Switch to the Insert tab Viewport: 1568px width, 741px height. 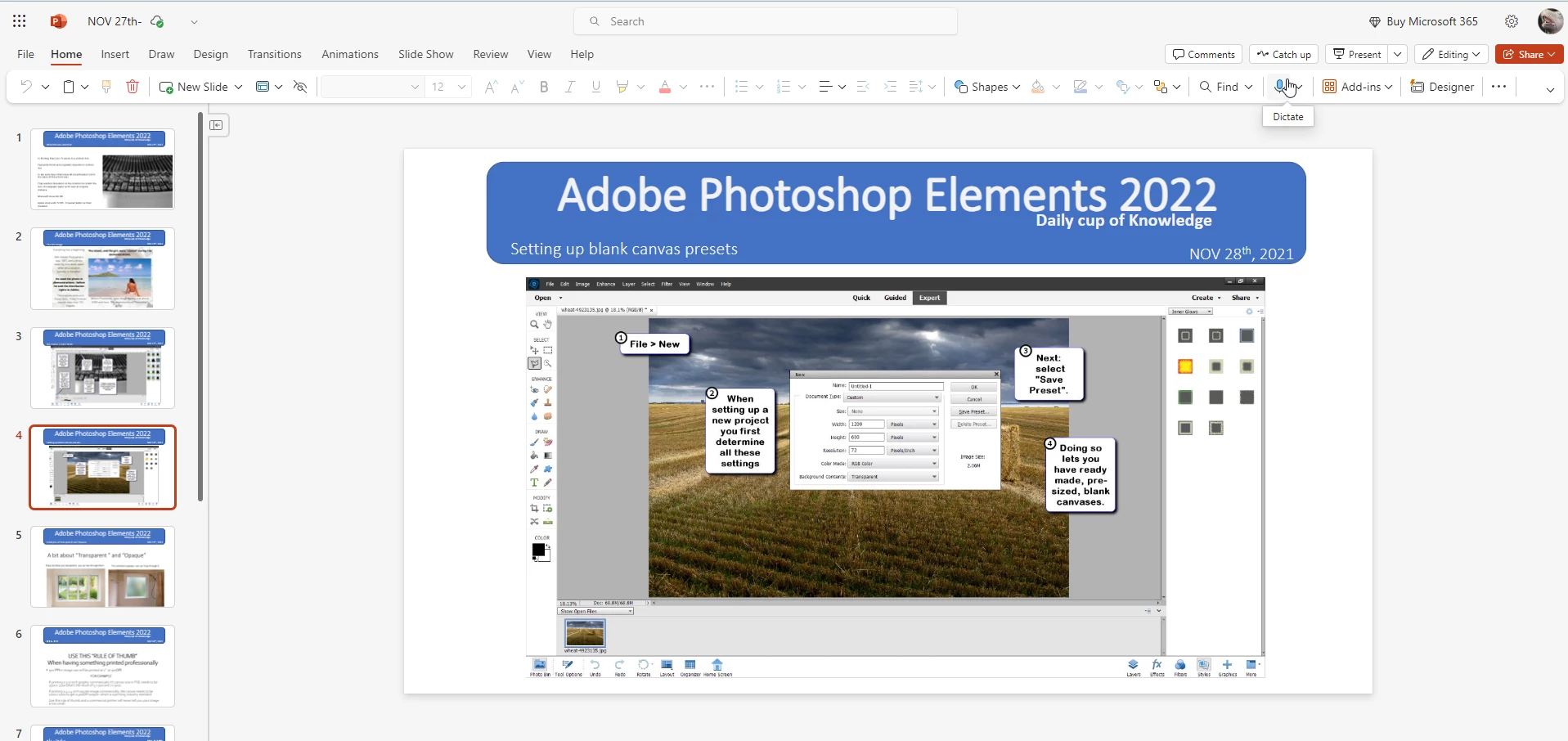[x=115, y=54]
